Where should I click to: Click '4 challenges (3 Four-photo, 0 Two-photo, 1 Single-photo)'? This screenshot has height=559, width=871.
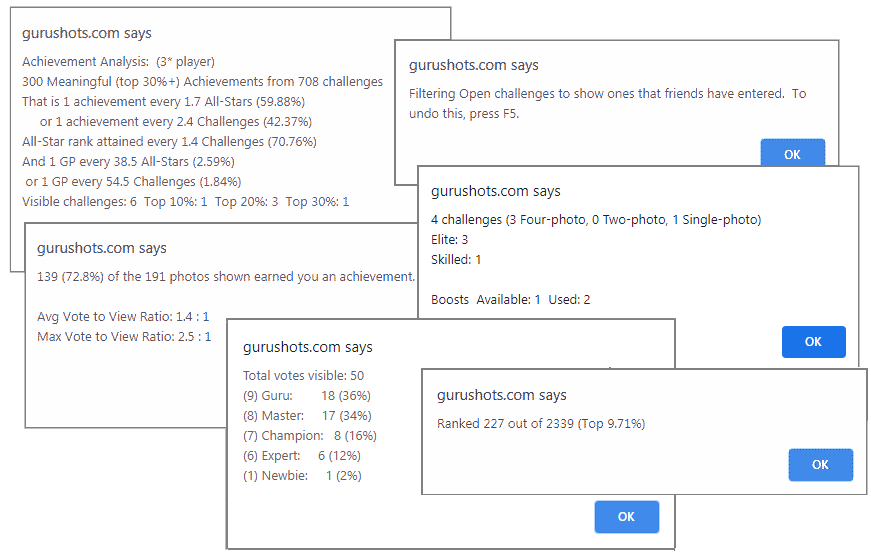[x=596, y=220]
